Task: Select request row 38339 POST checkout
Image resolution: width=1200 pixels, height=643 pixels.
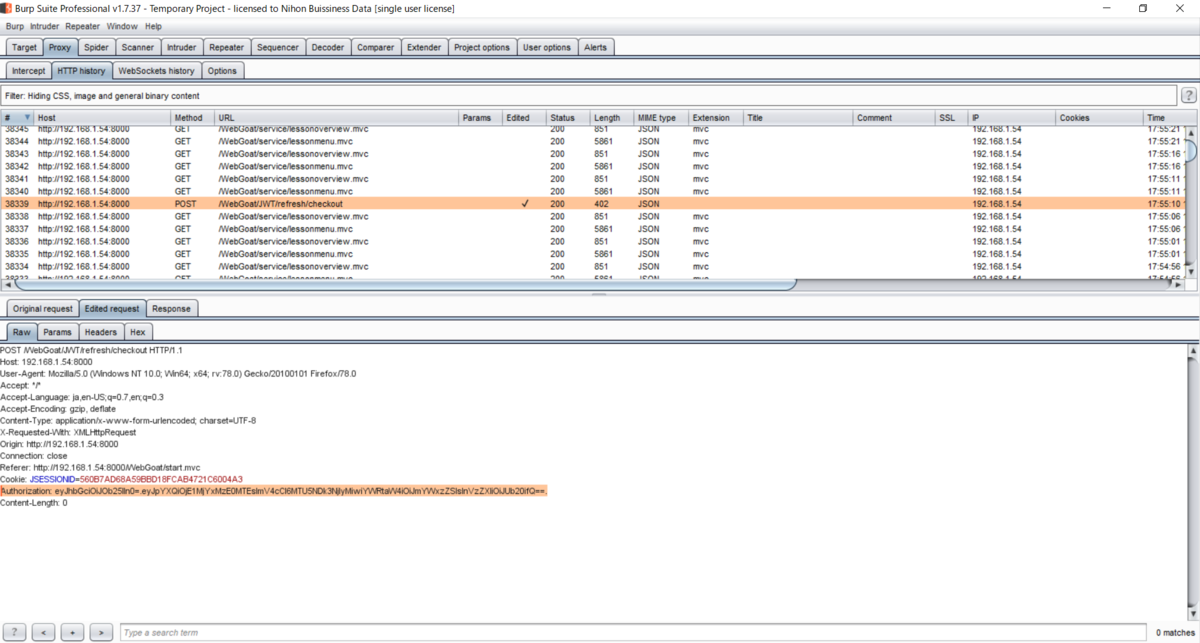Action: click(593, 203)
